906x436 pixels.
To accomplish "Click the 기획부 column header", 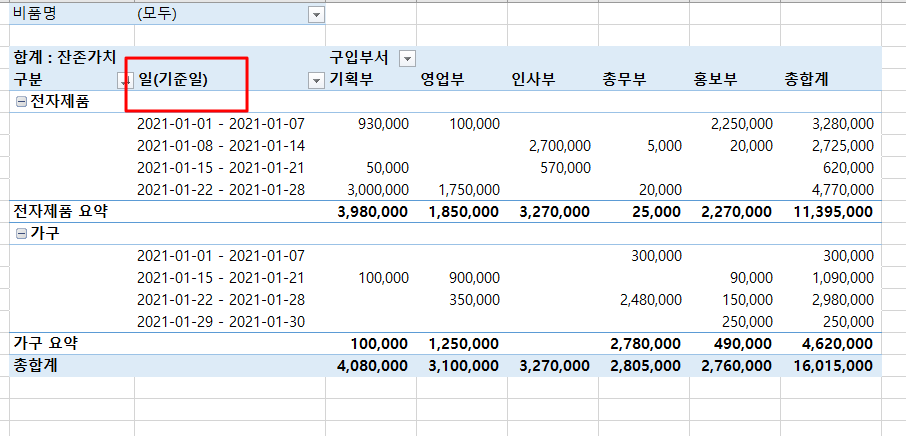I will tap(351, 80).
